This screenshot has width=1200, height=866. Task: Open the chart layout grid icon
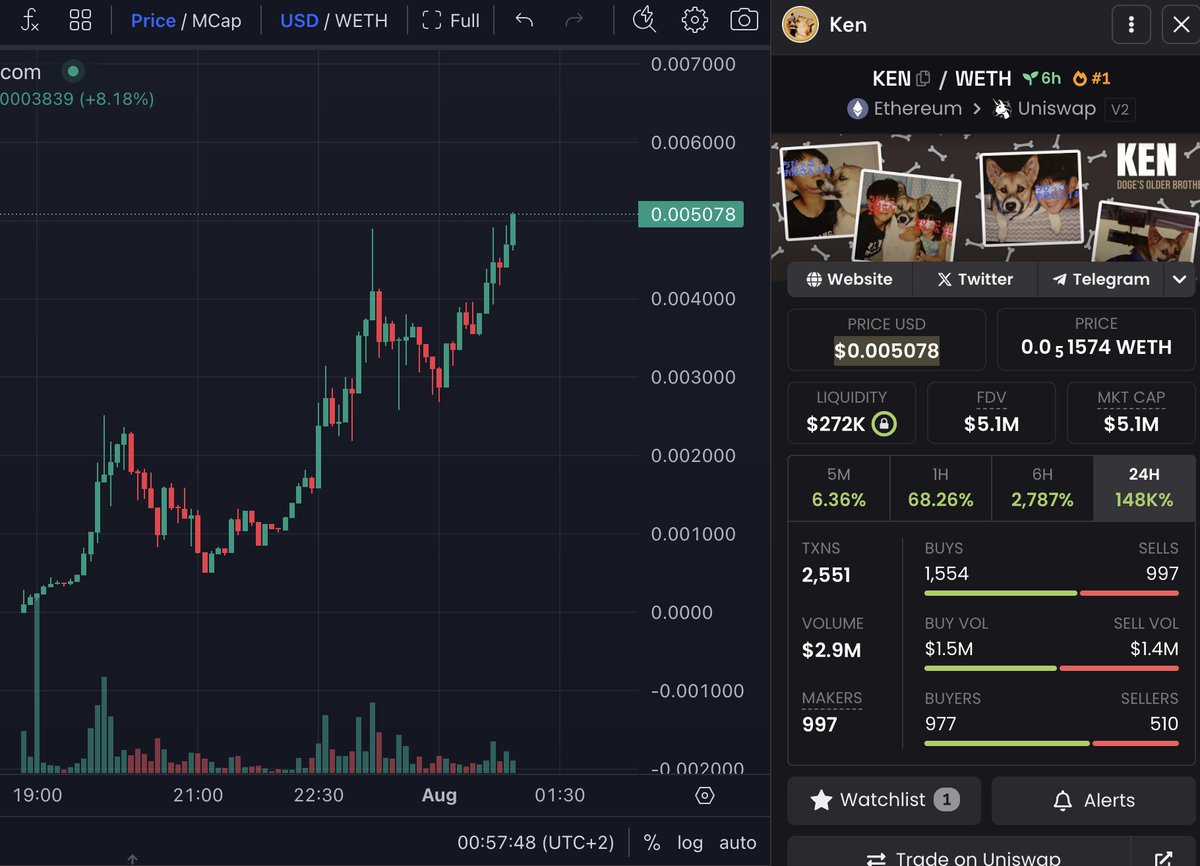81,20
